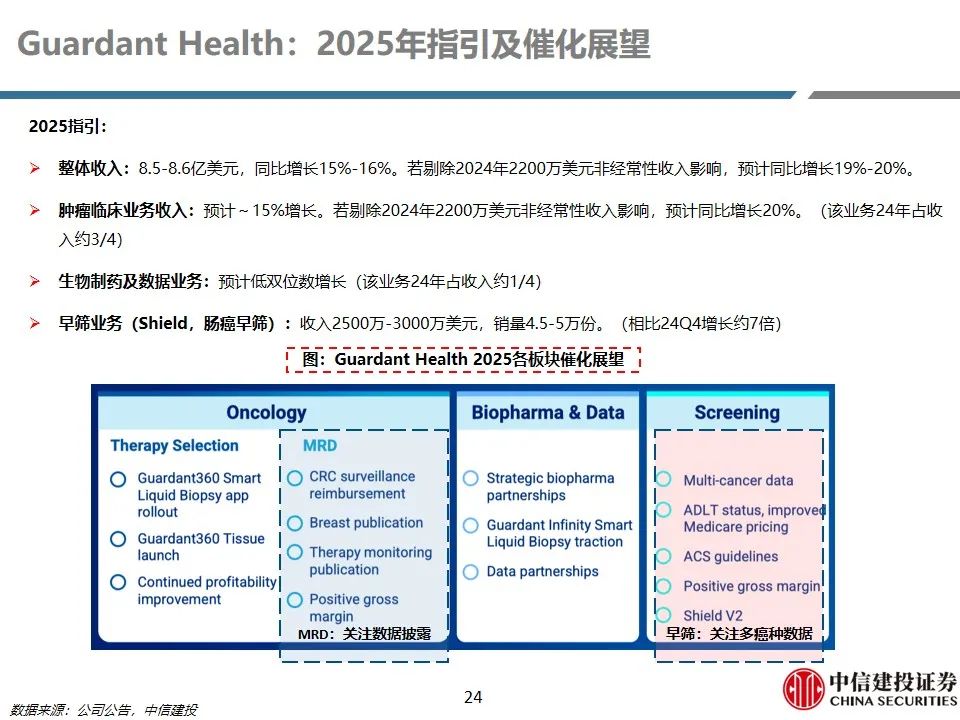Screen dimensions: 960x720
Task: Click the annotation MRD: 关注数据披露
Action: [x=364, y=634]
